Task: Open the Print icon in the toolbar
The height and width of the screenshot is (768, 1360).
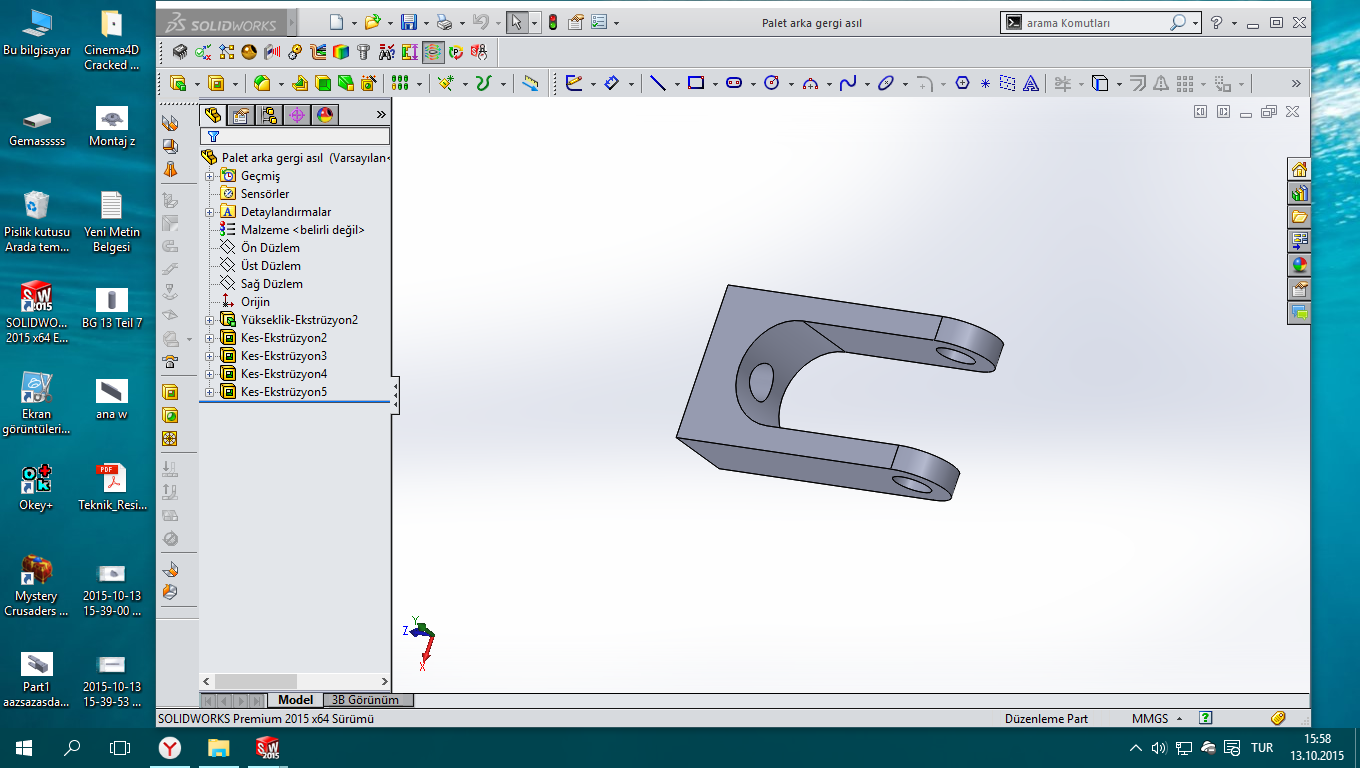Action: tap(444, 22)
